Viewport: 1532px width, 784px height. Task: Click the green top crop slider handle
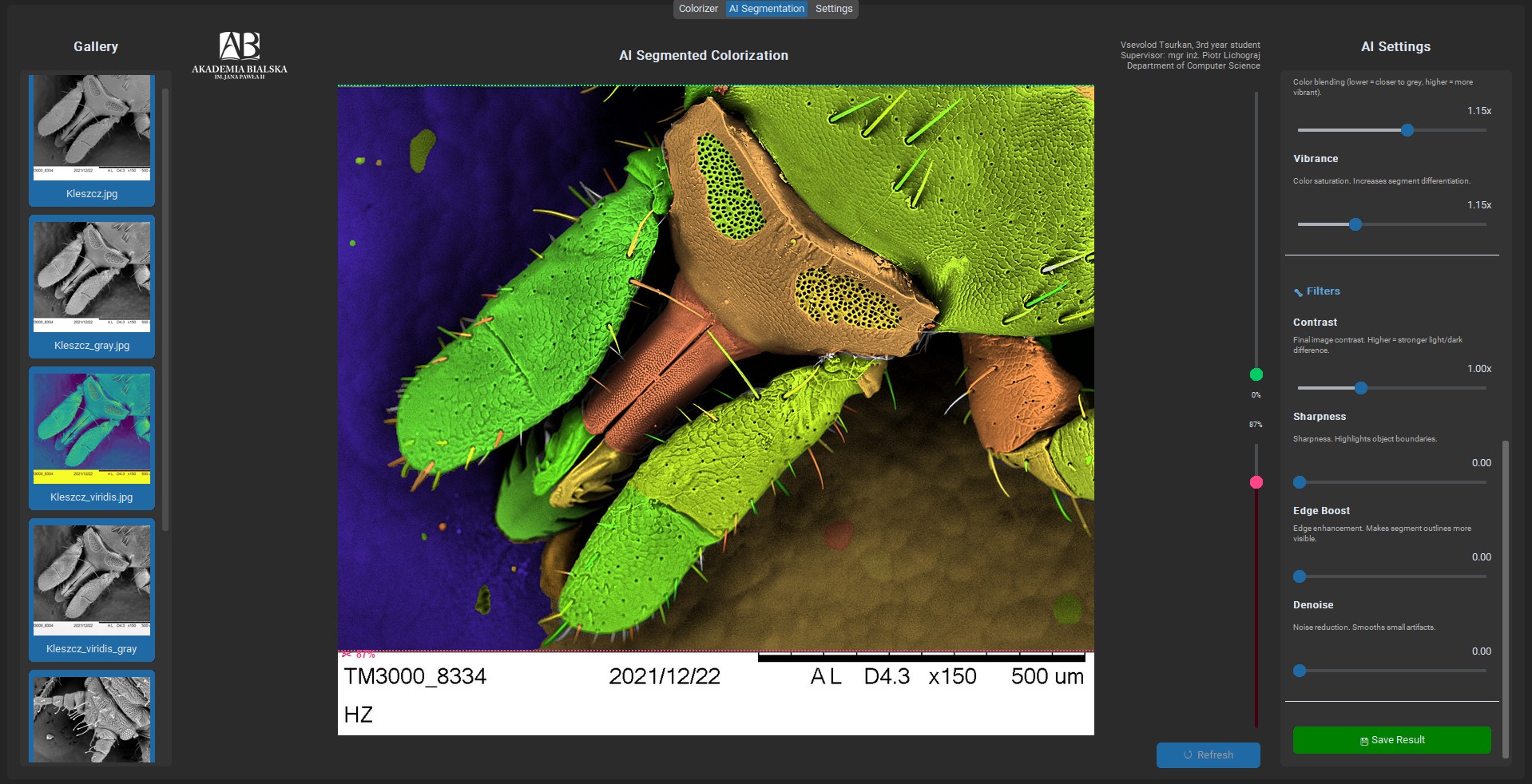coord(1256,374)
